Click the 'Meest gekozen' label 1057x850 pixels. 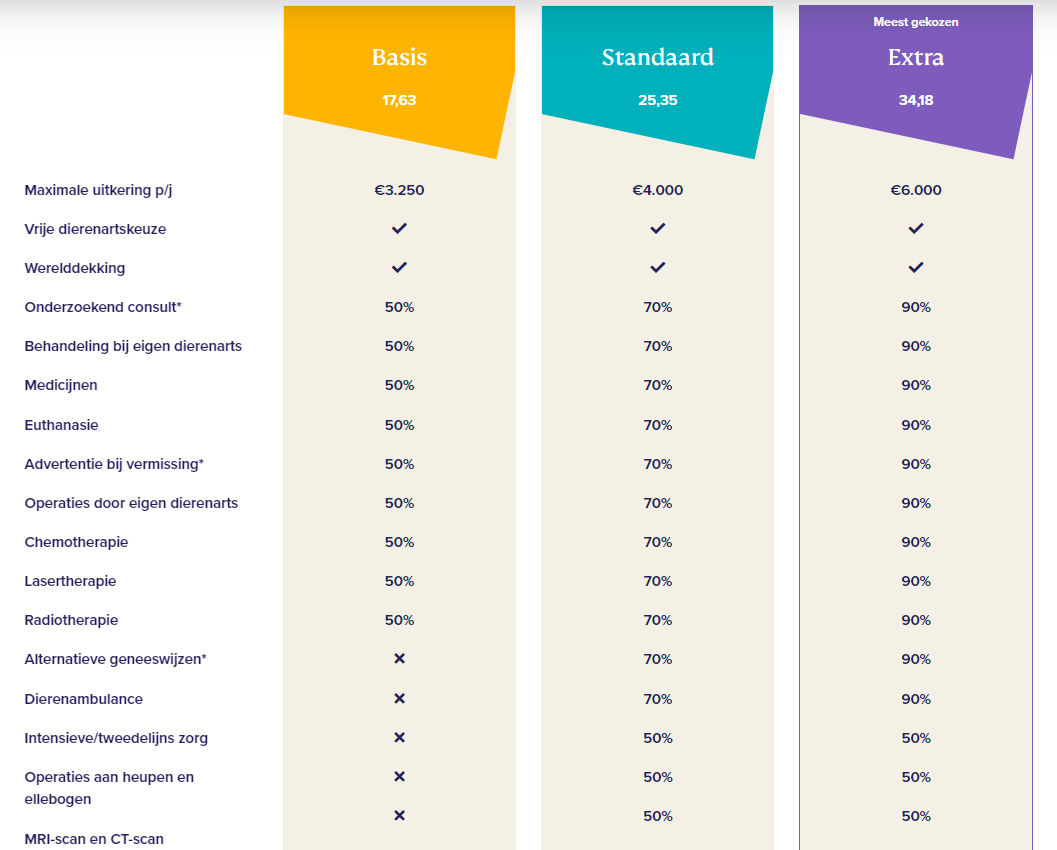point(915,22)
